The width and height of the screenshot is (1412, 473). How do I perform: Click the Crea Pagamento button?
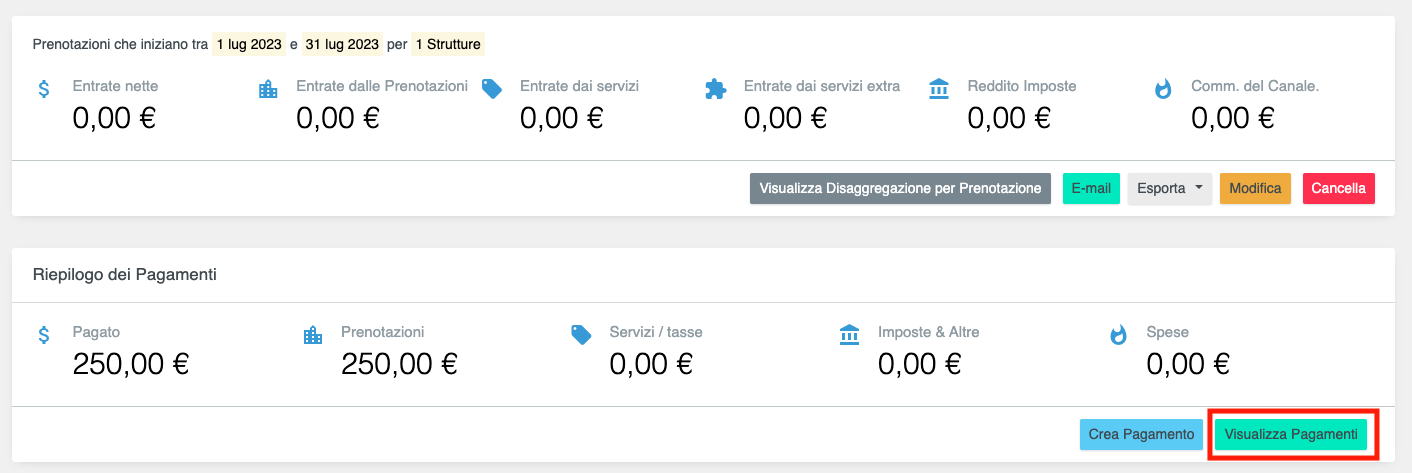[x=1141, y=434]
